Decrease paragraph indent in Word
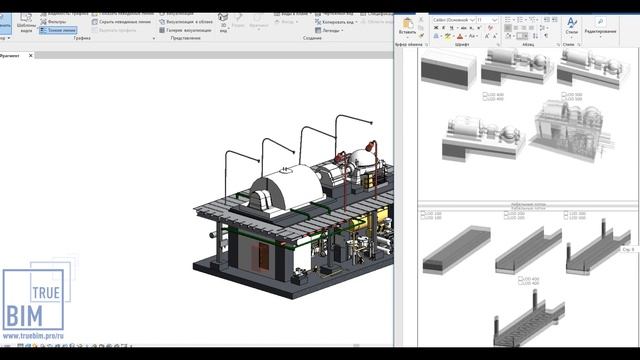640x360 pixels. point(547,19)
